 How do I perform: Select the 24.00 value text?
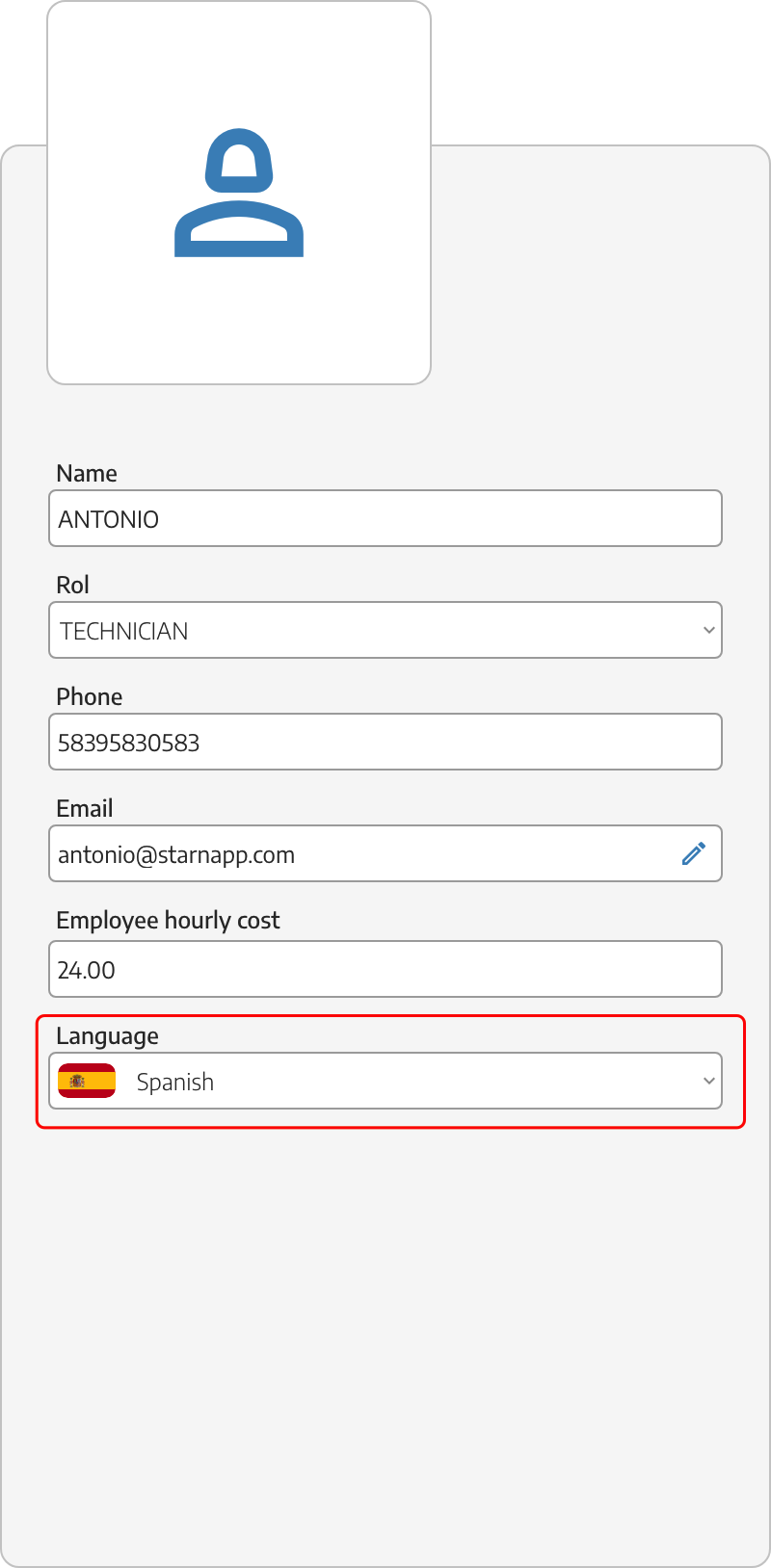pos(87,970)
